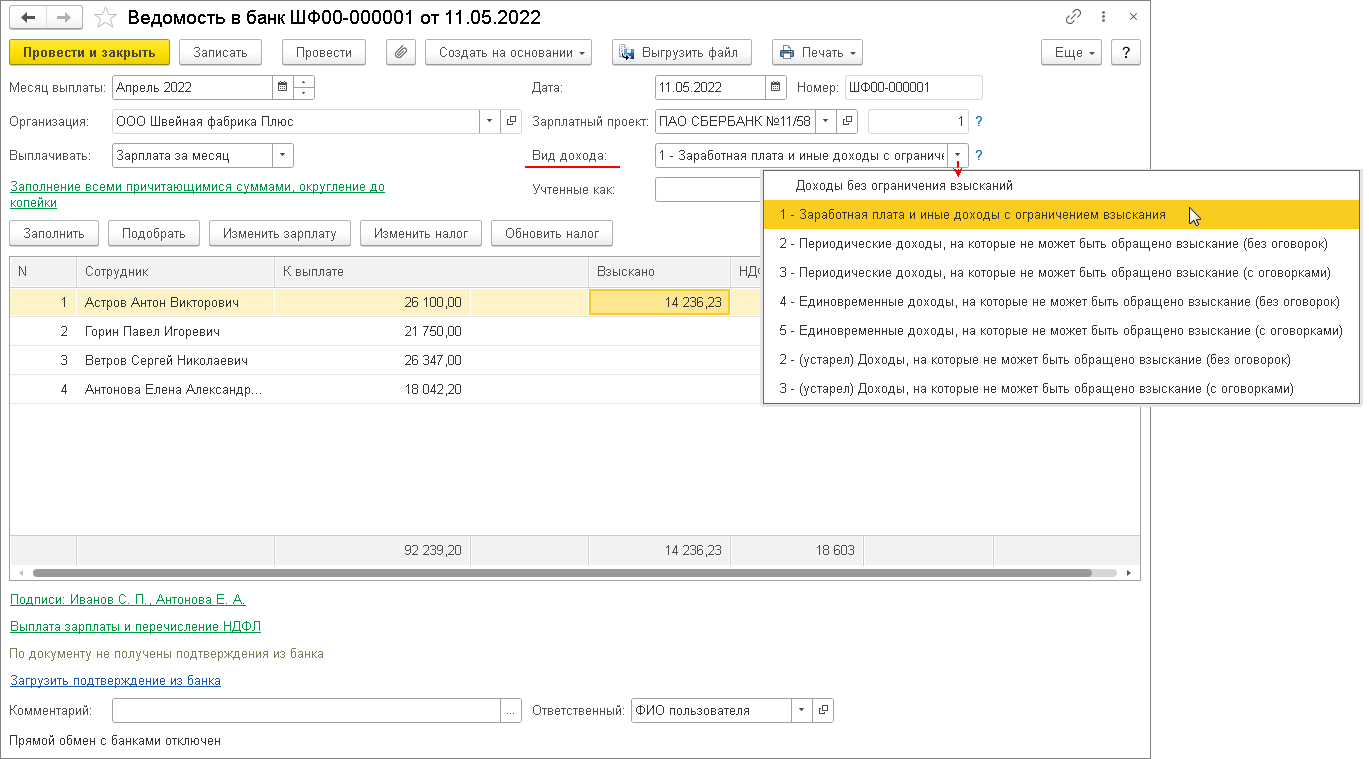Collapse the Вид дохода dropdown arrow
1369x759 pixels.
tap(958, 156)
